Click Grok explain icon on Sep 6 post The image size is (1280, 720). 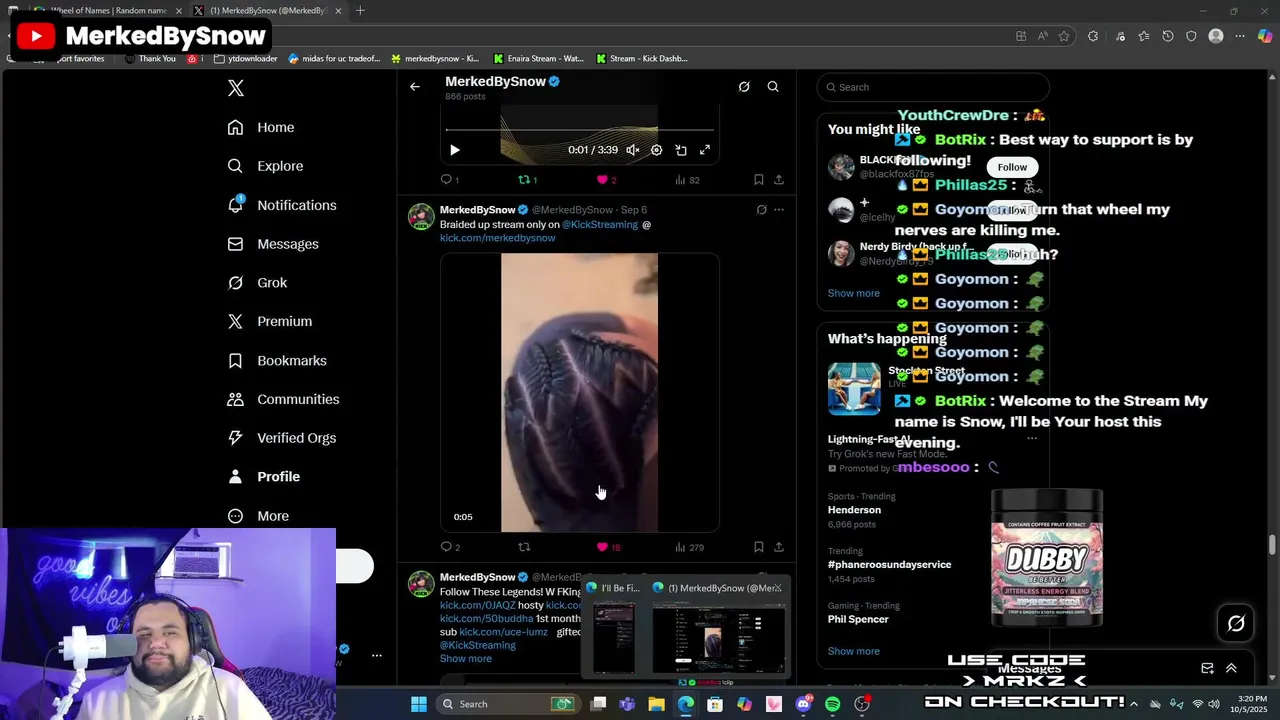pyautogui.click(x=761, y=210)
